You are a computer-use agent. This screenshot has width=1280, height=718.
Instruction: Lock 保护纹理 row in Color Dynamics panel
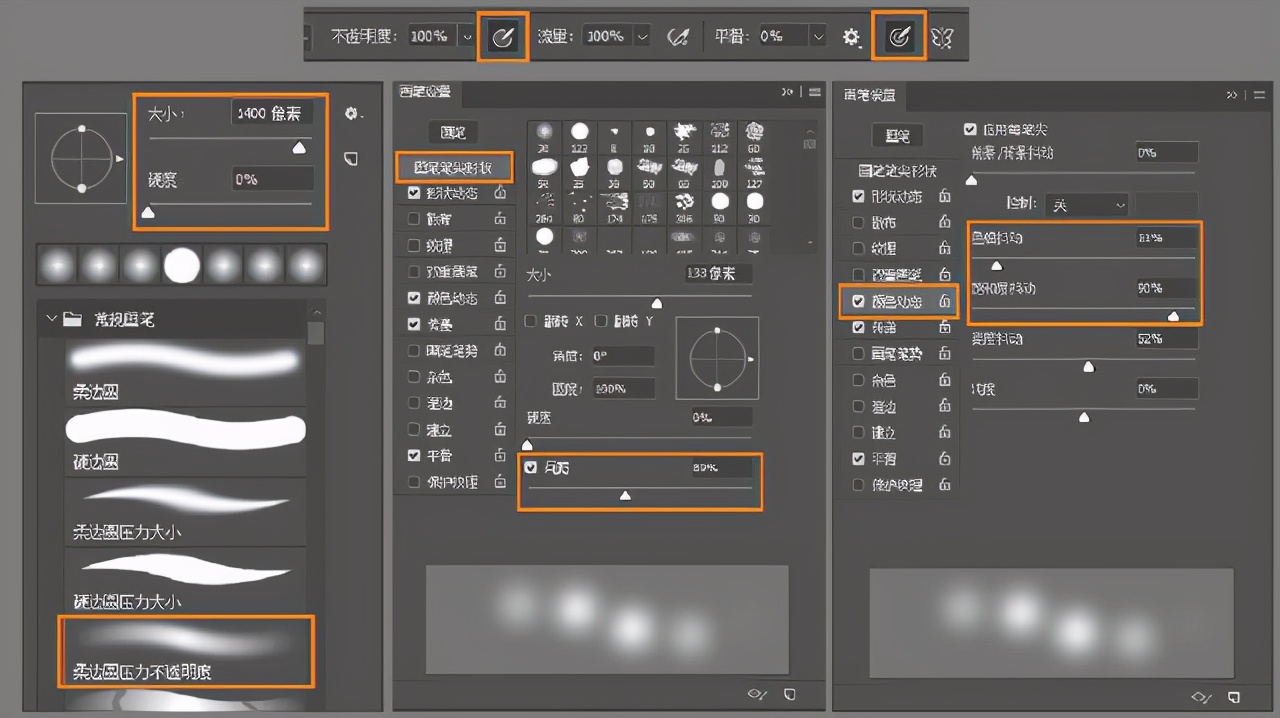(944, 485)
